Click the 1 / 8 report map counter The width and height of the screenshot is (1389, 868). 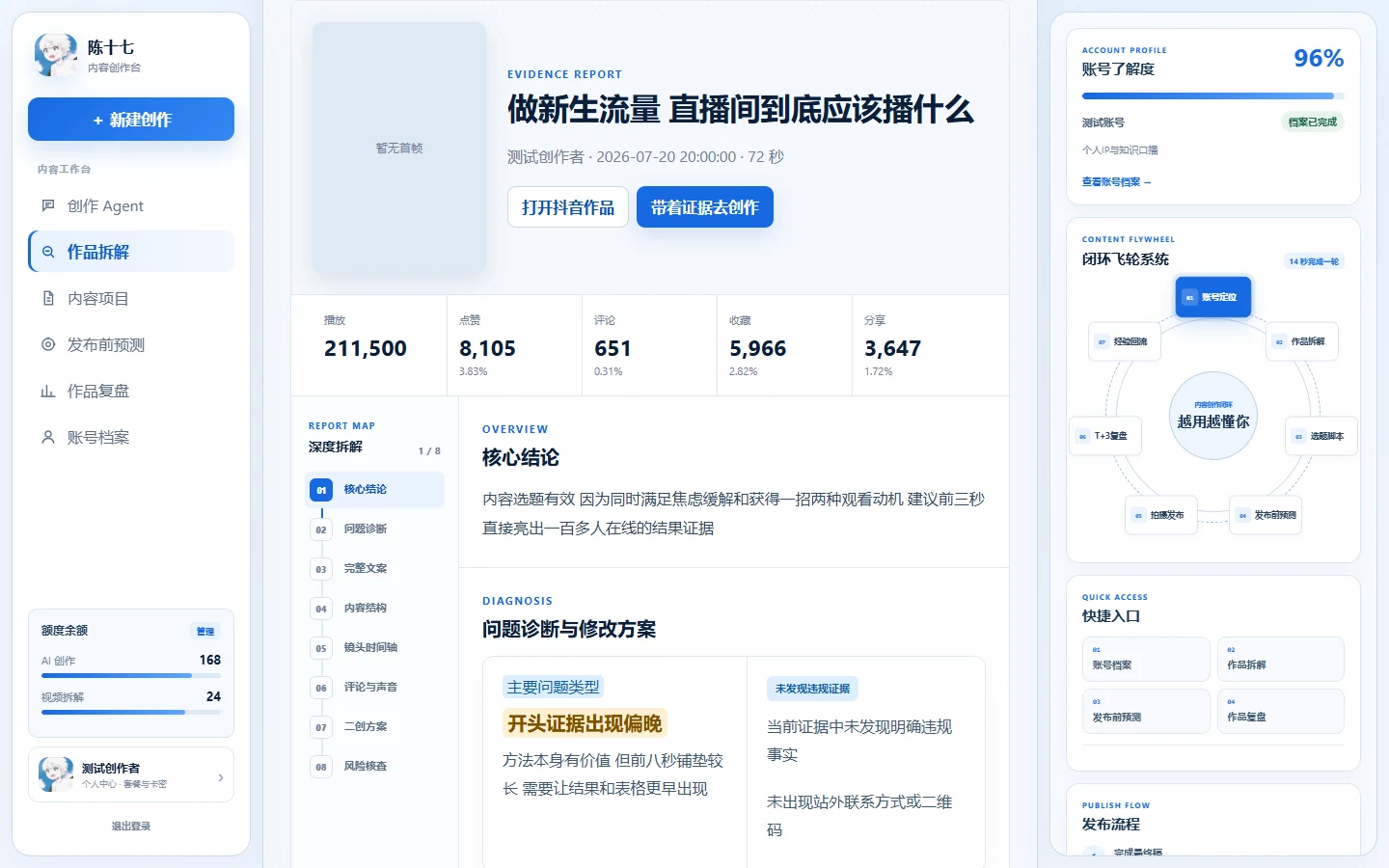(x=429, y=450)
